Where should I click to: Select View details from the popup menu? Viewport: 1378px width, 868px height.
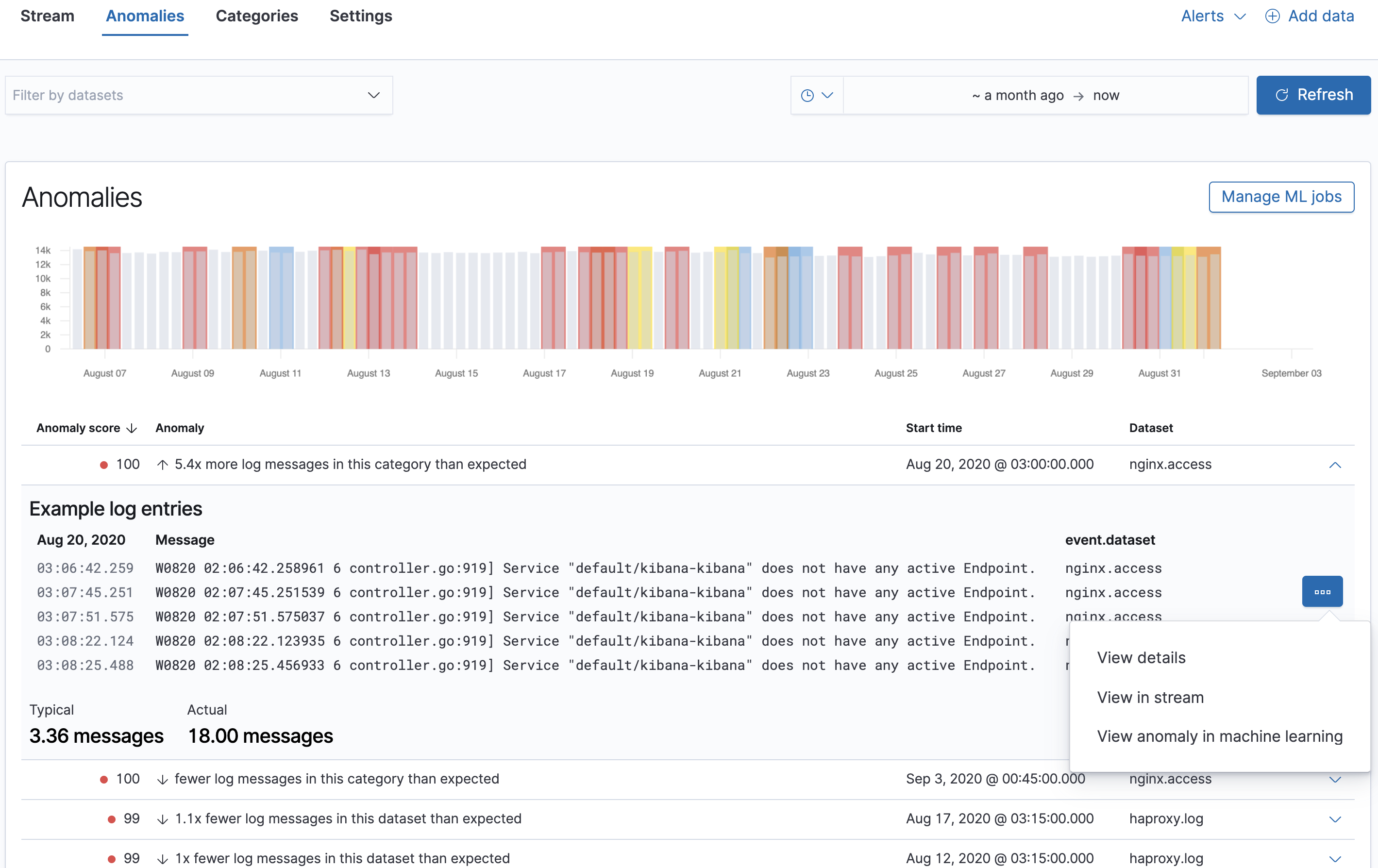1141,657
